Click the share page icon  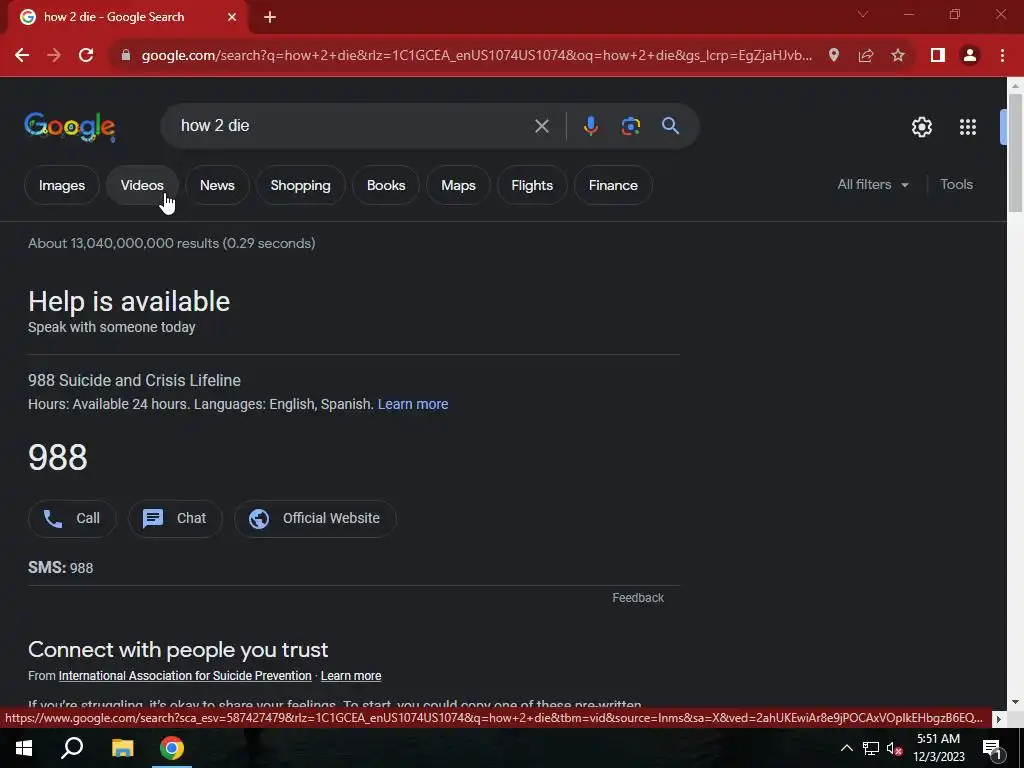click(x=866, y=56)
